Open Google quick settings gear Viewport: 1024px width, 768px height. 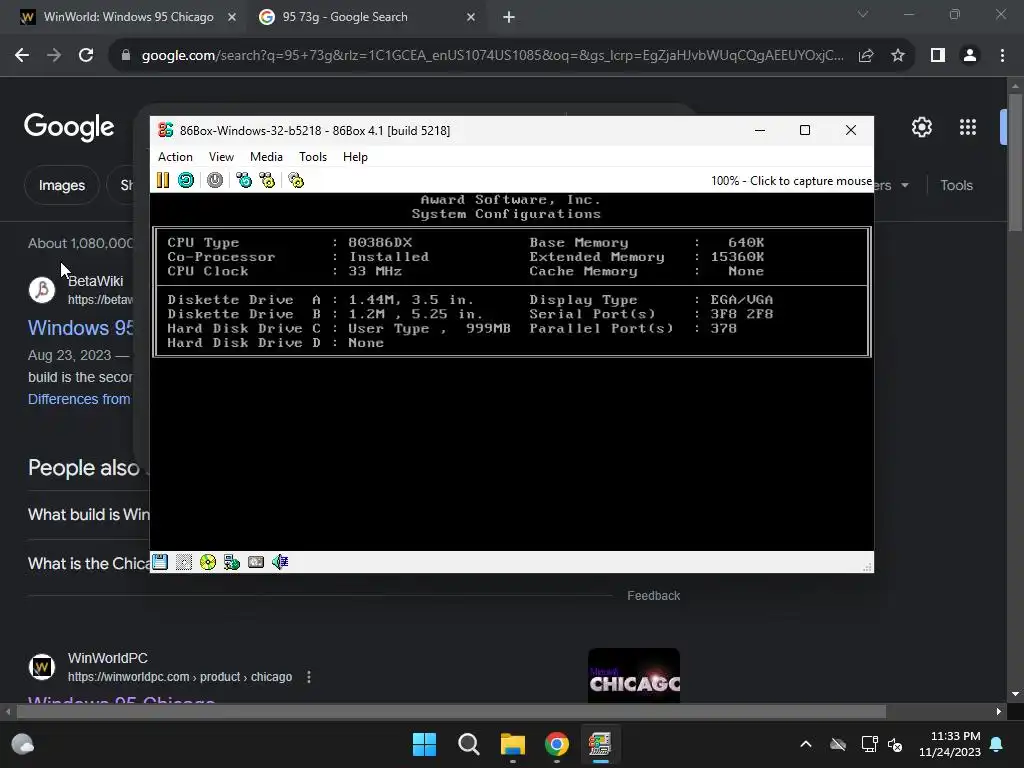(921, 127)
